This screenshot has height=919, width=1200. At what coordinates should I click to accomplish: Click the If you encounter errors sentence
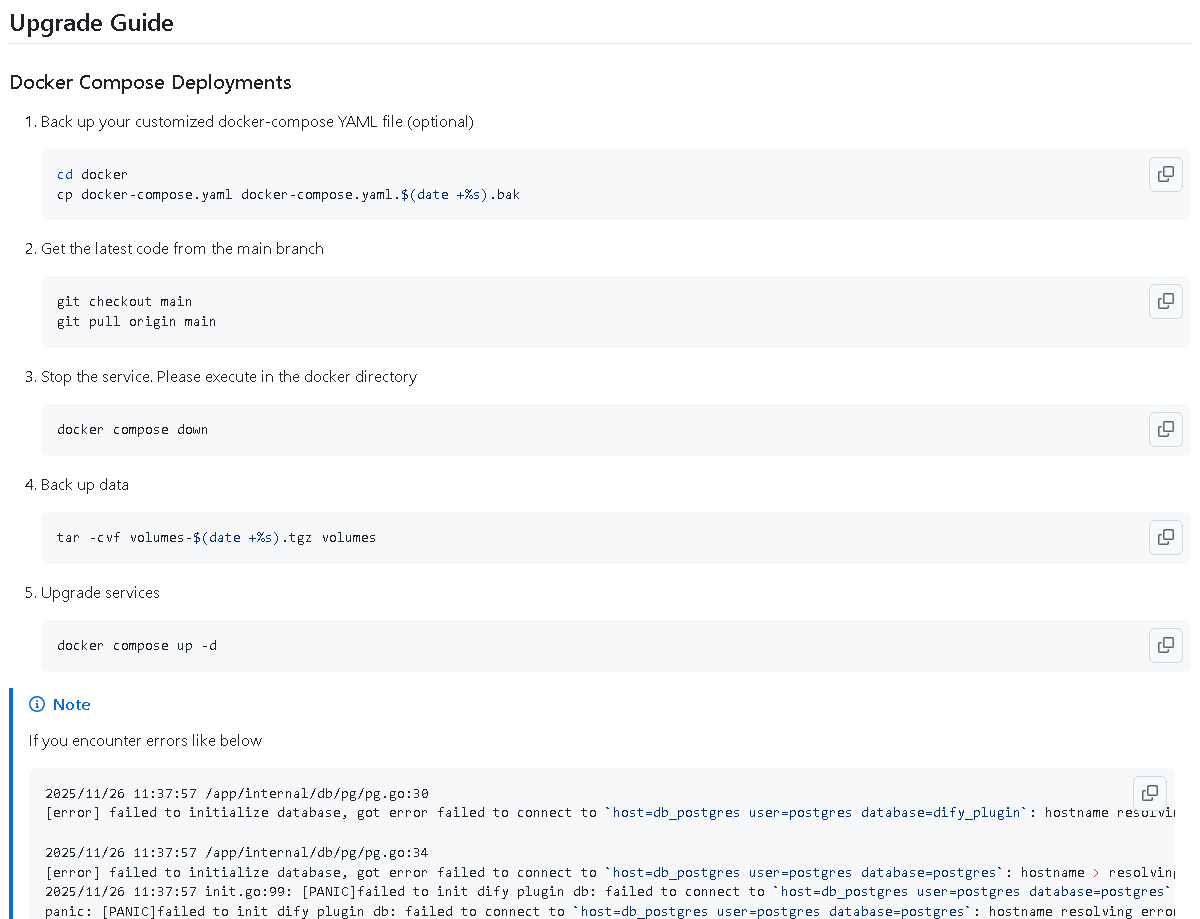click(146, 741)
